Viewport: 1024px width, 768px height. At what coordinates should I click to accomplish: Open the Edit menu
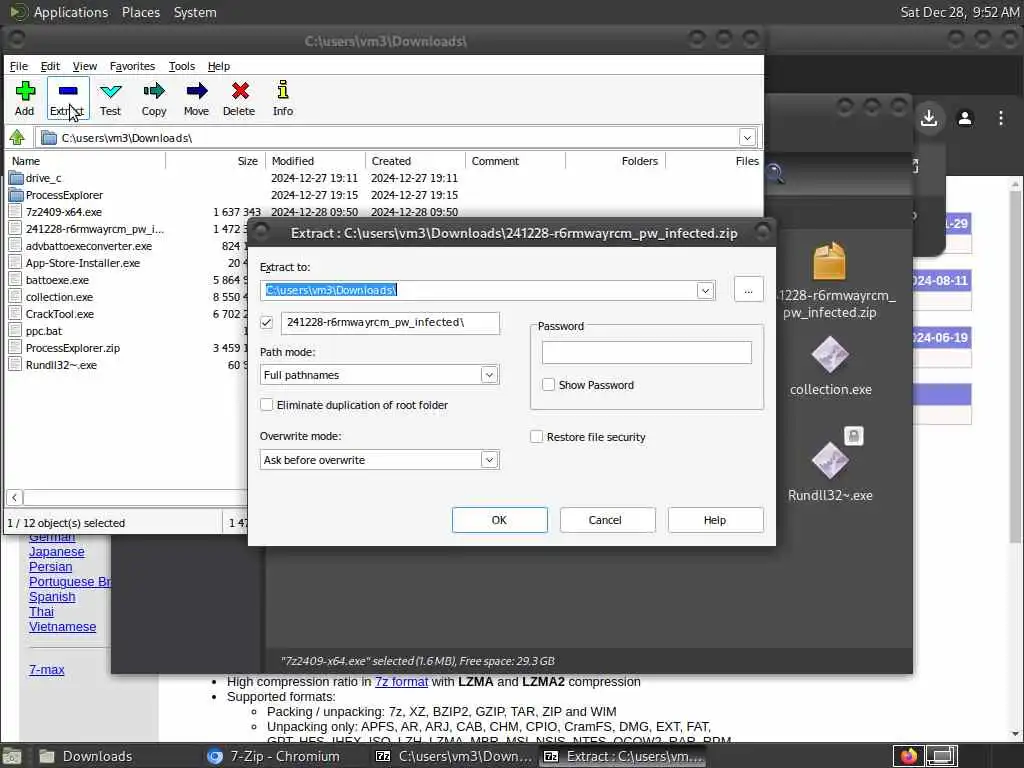[50, 66]
